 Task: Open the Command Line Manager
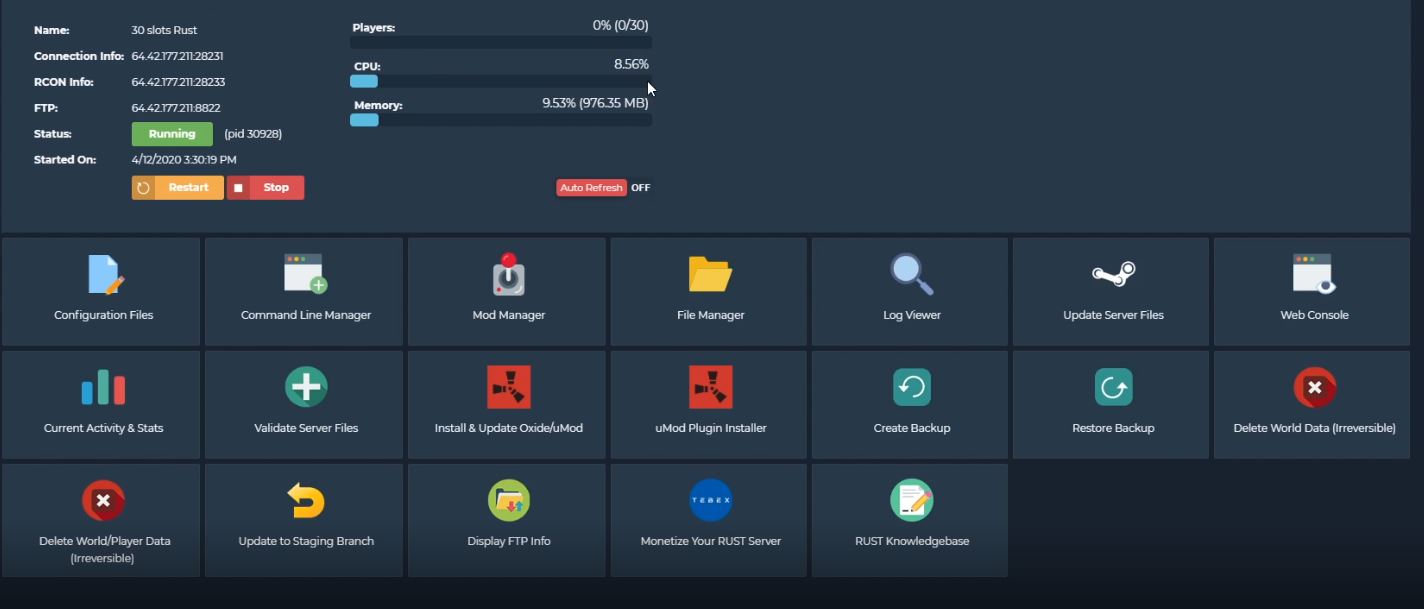(x=304, y=290)
